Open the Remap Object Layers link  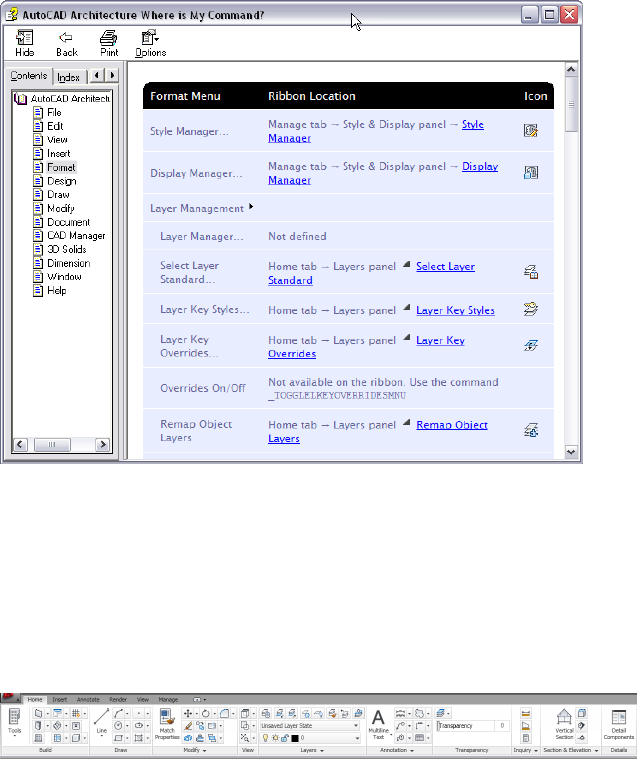452,425
